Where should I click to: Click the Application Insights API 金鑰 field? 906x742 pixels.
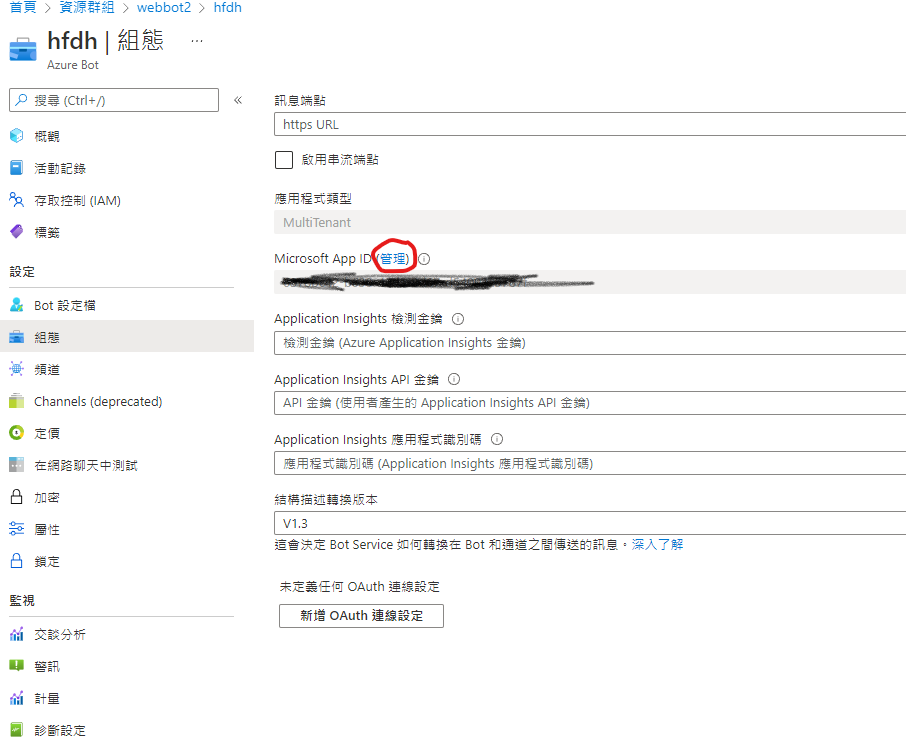(590, 403)
